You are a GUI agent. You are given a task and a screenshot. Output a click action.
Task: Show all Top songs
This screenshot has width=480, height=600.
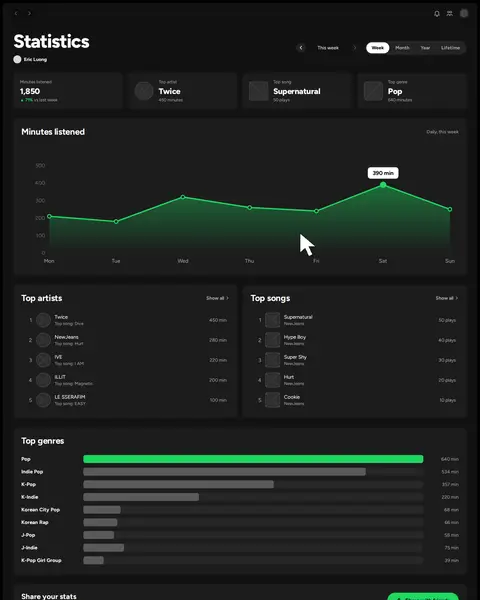click(447, 298)
